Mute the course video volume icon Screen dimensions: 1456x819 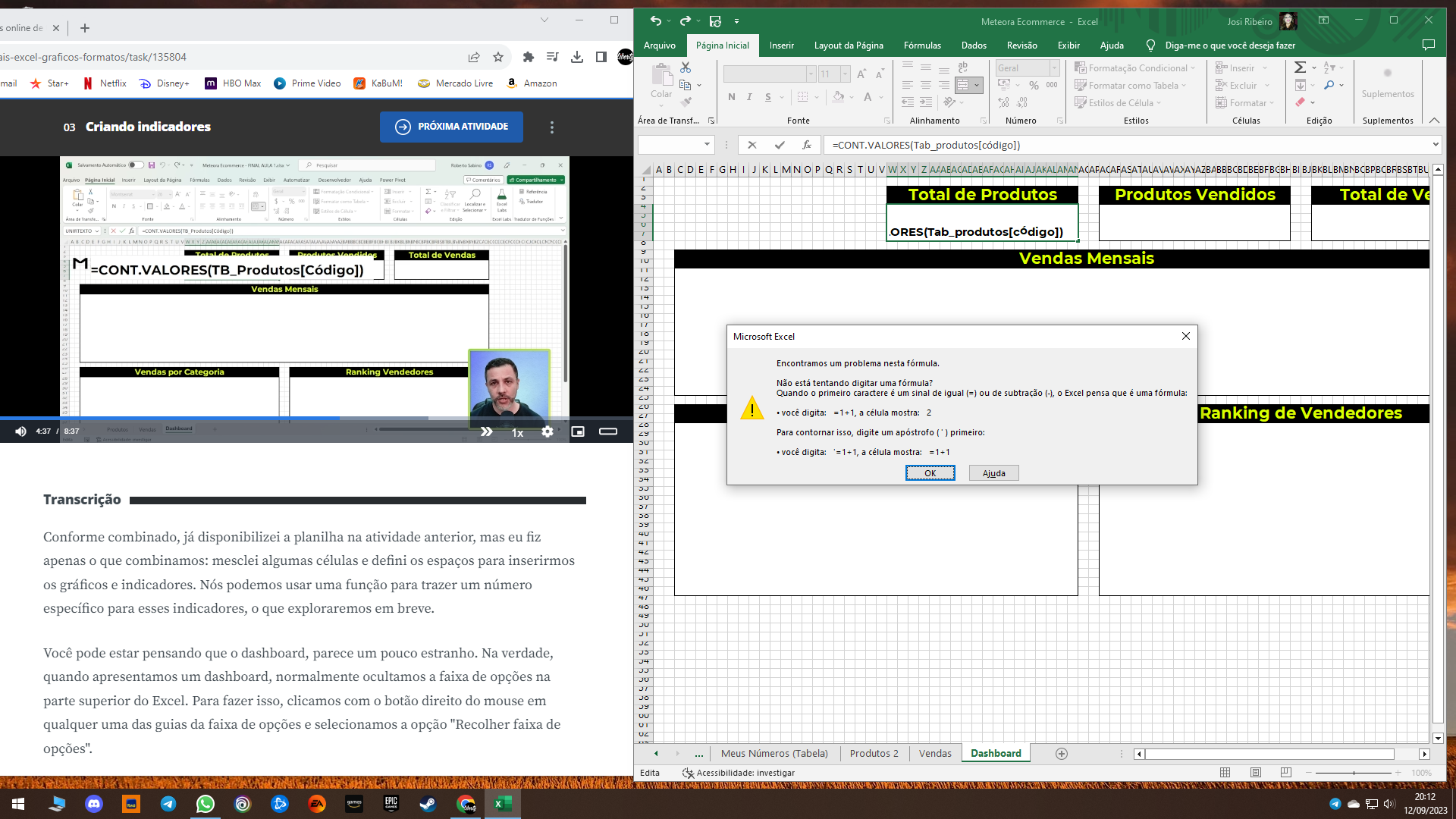click(20, 431)
